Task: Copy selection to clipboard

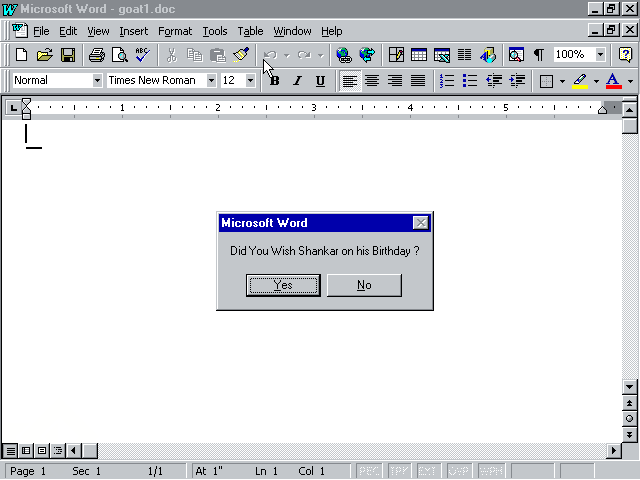Action: [195, 55]
